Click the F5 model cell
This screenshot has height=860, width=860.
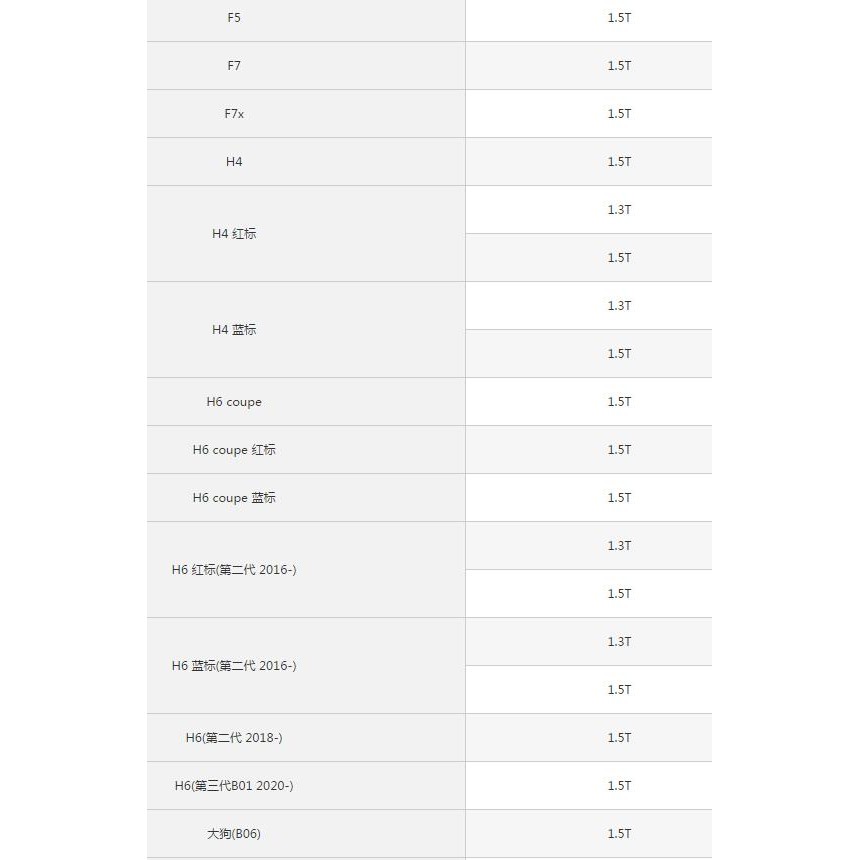pos(234,18)
